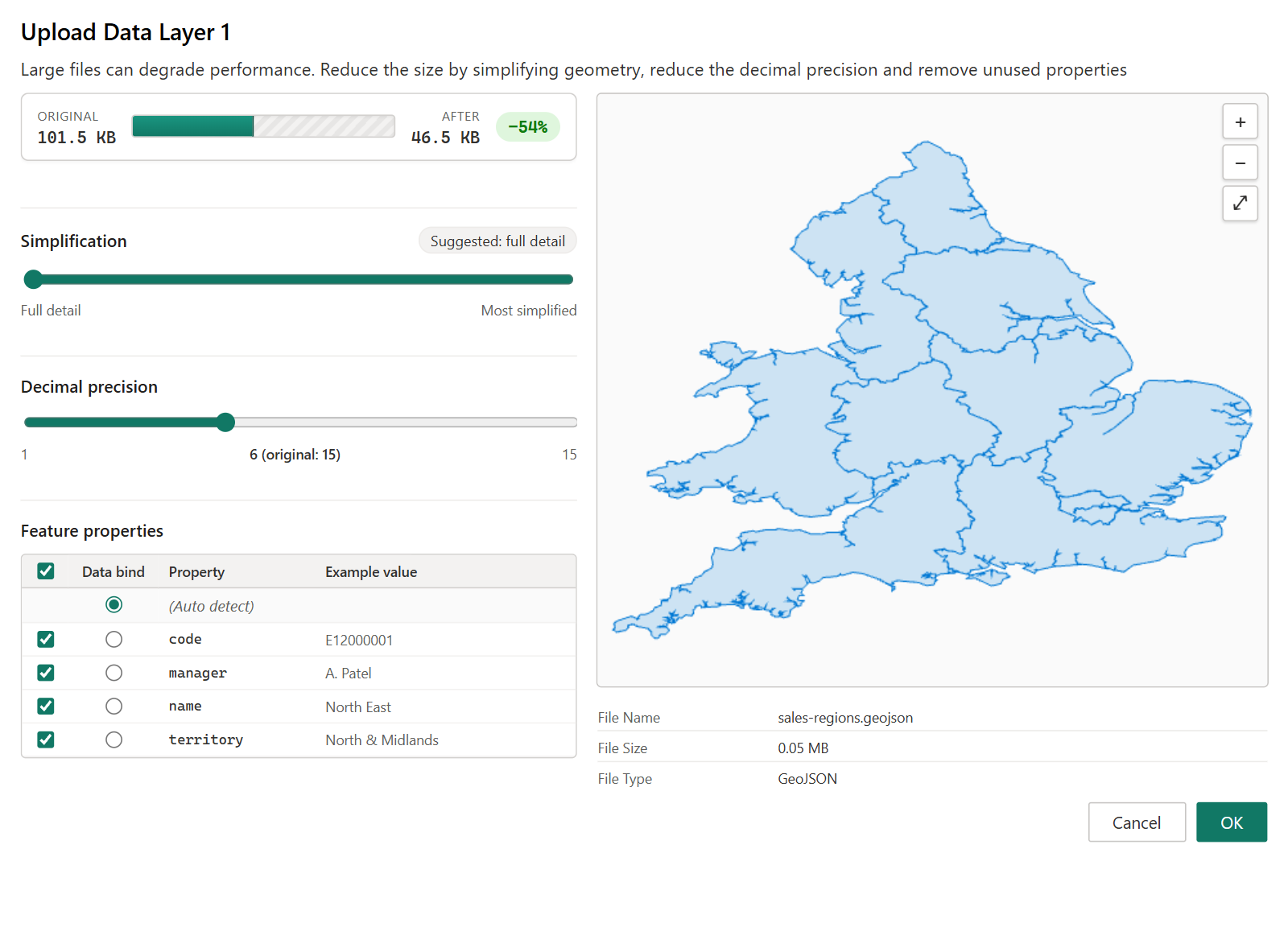The image size is (1288, 927).
Task: Click the 'manager' property name
Action: (198, 674)
